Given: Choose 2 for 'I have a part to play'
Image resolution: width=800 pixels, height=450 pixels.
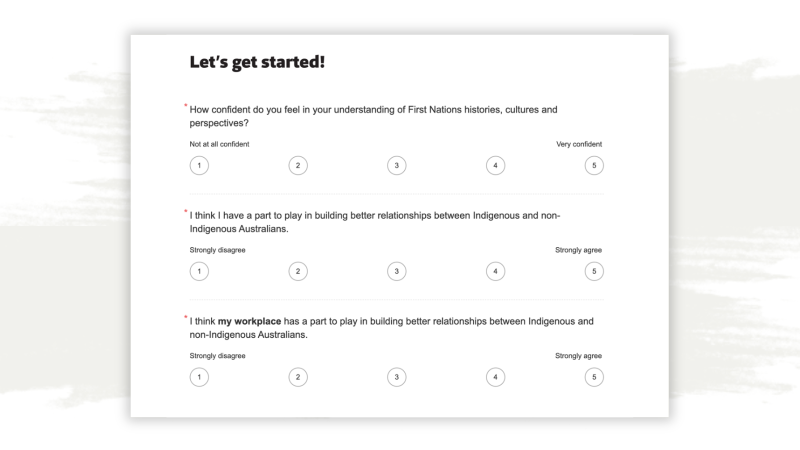Looking at the screenshot, I should pyautogui.click(x=297, y=271).
